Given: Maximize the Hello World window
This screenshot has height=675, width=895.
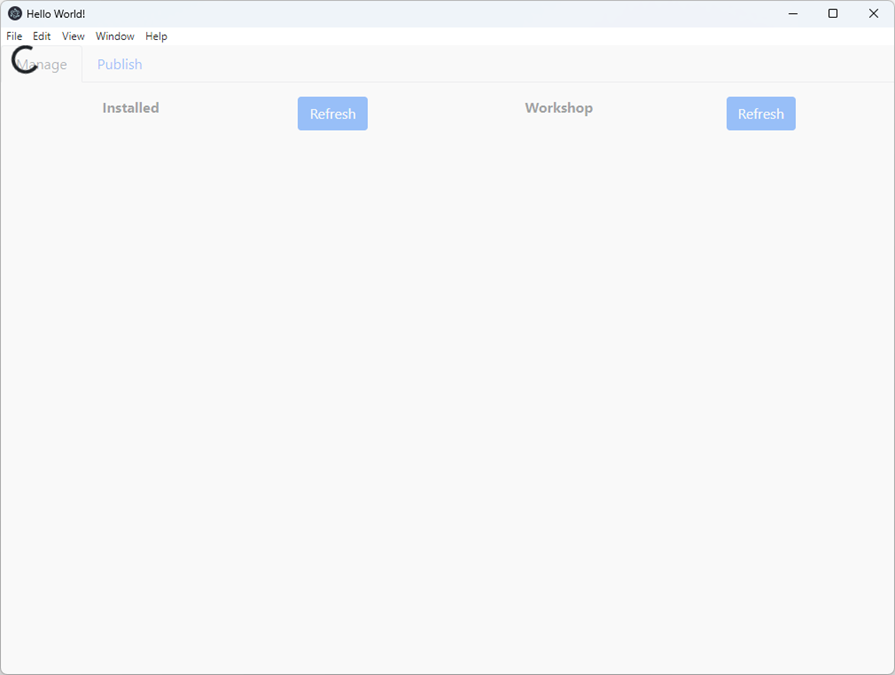Looking at the screenshot, I should click(x=832, y=14).
